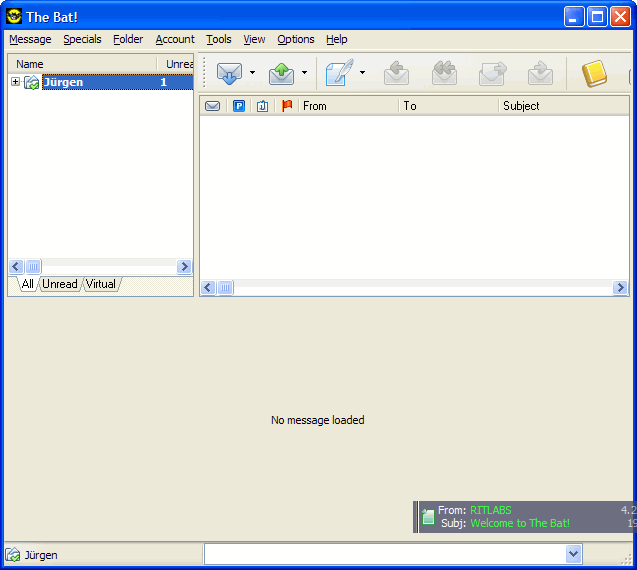Switch to the All folder tab
Viewport: 637px width, 570px height.
[x=28, y=284]
